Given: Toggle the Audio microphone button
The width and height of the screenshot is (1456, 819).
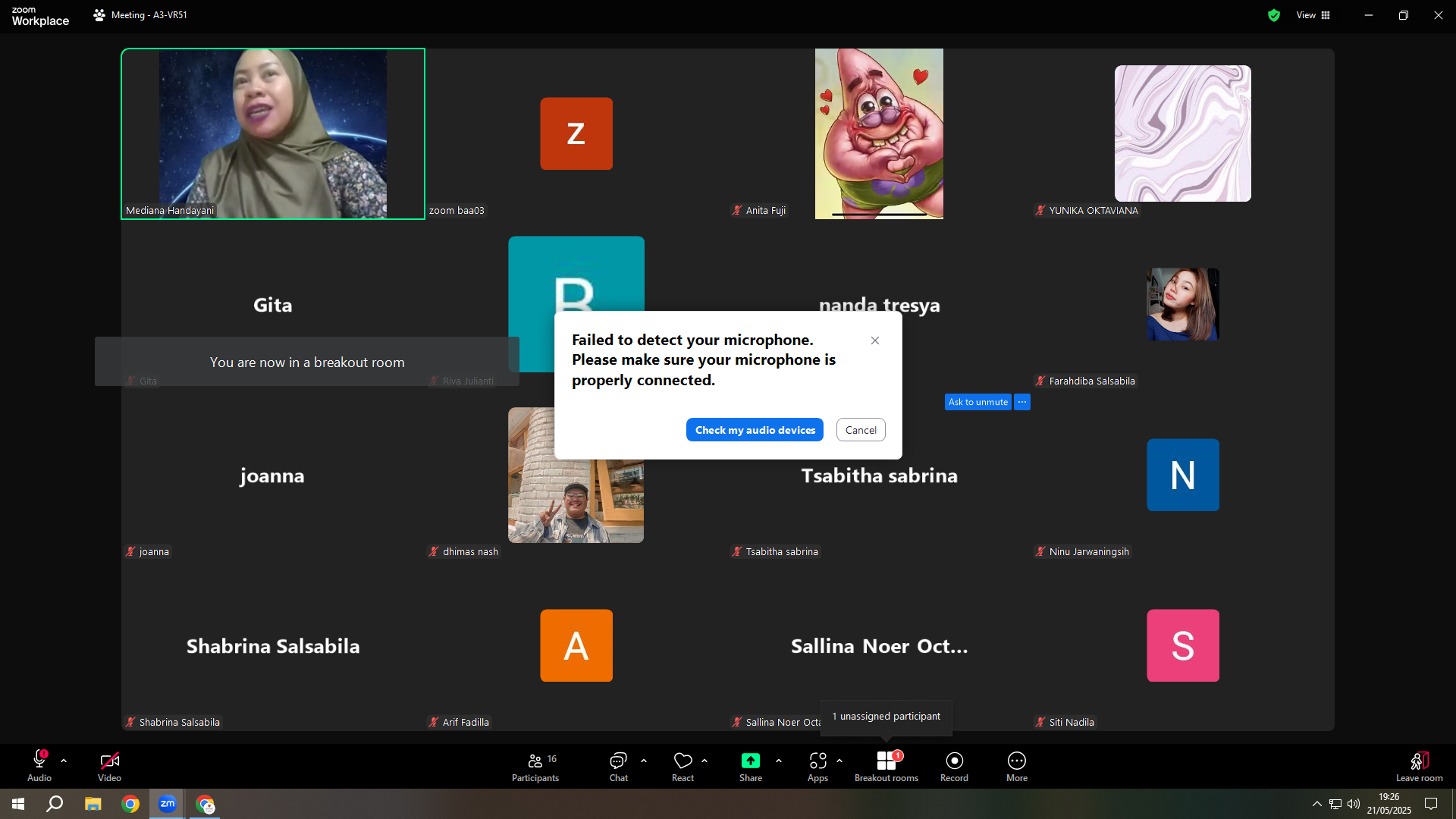Looking at the screenshot, I should click(39, 766).
